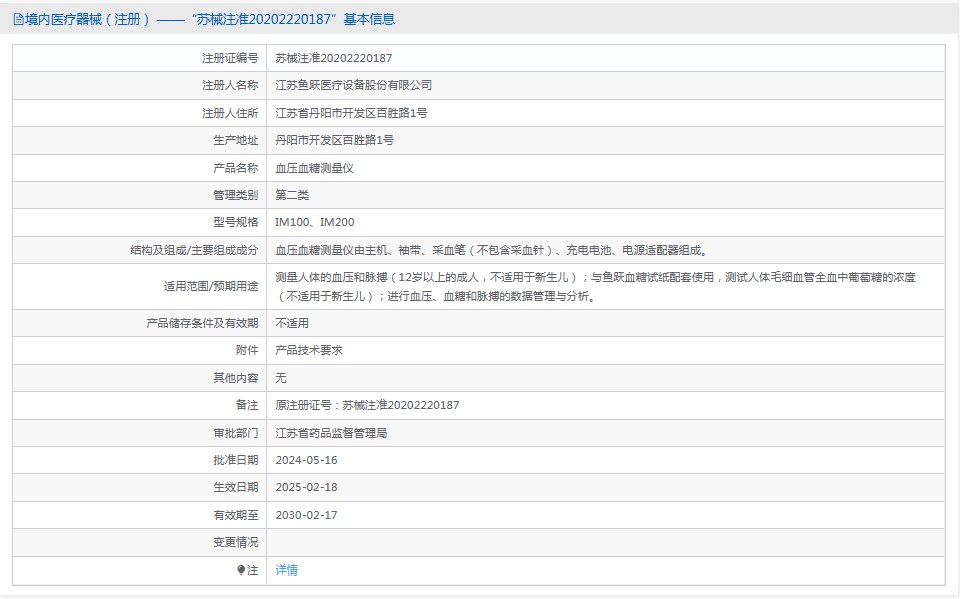The image size is (960, 599).
Task: Click the intended use description paragraph
Action: click(x=595, y=286)
